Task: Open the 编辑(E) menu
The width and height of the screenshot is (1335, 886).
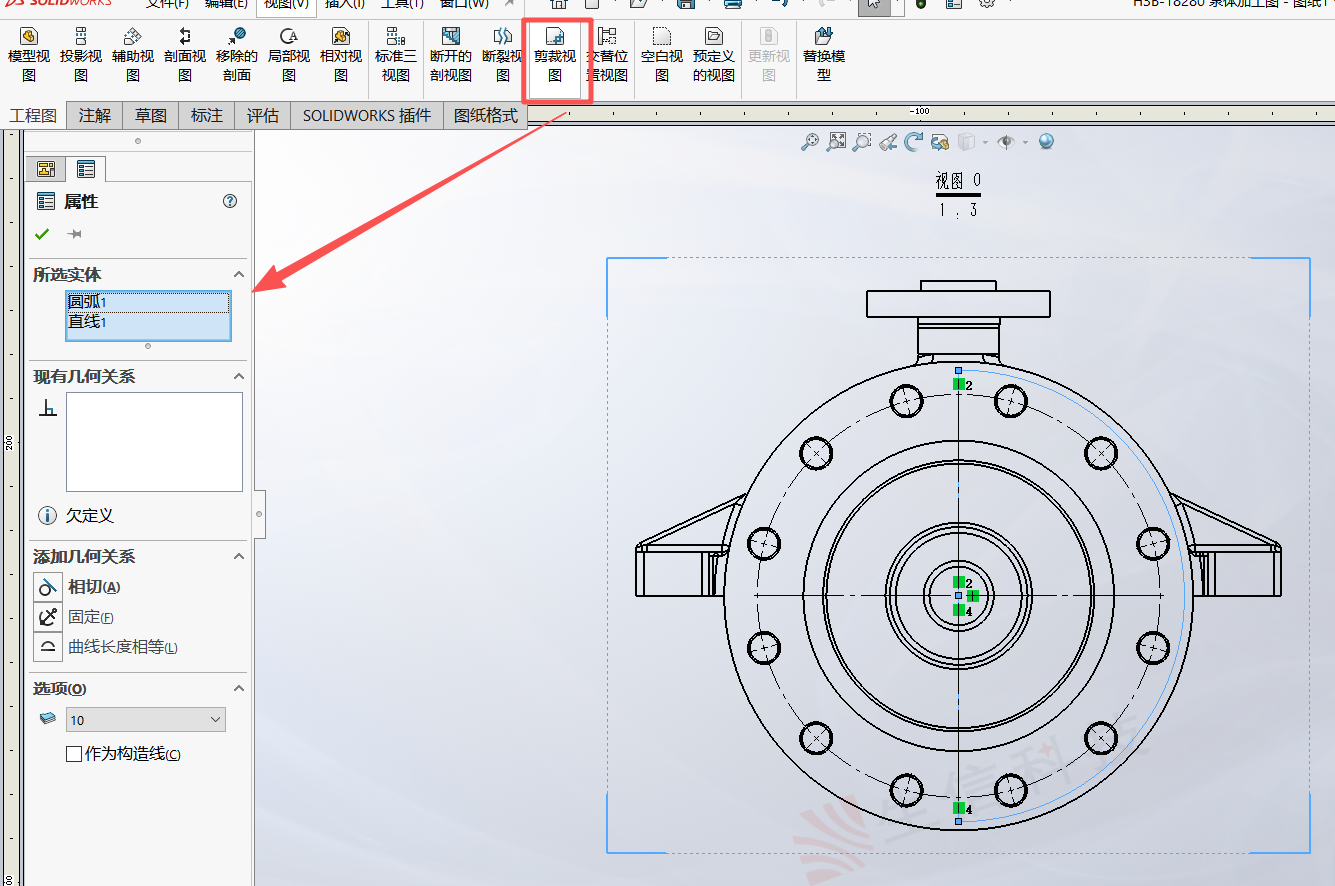Action: pos(227,5)
